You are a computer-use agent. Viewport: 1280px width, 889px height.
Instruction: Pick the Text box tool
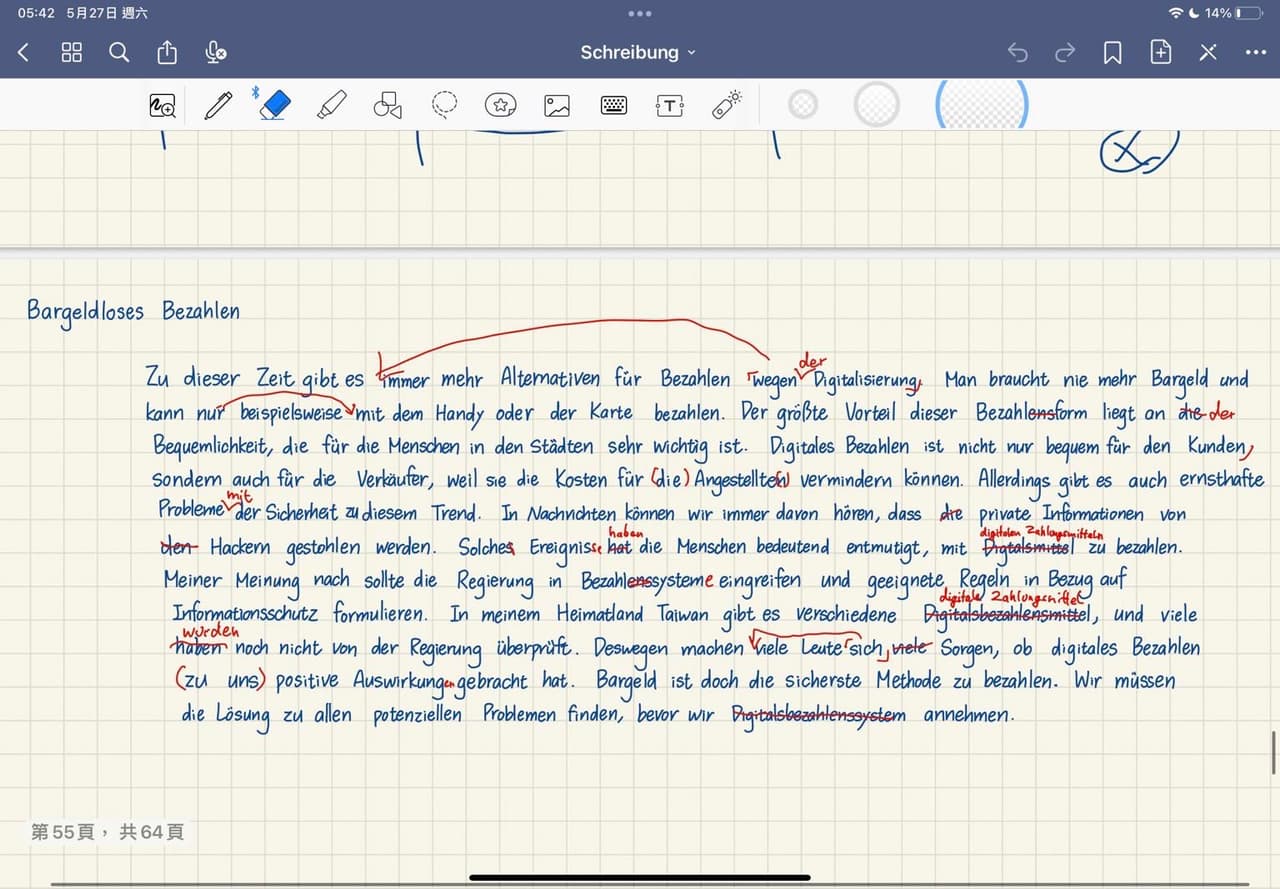tap(669, 105)
